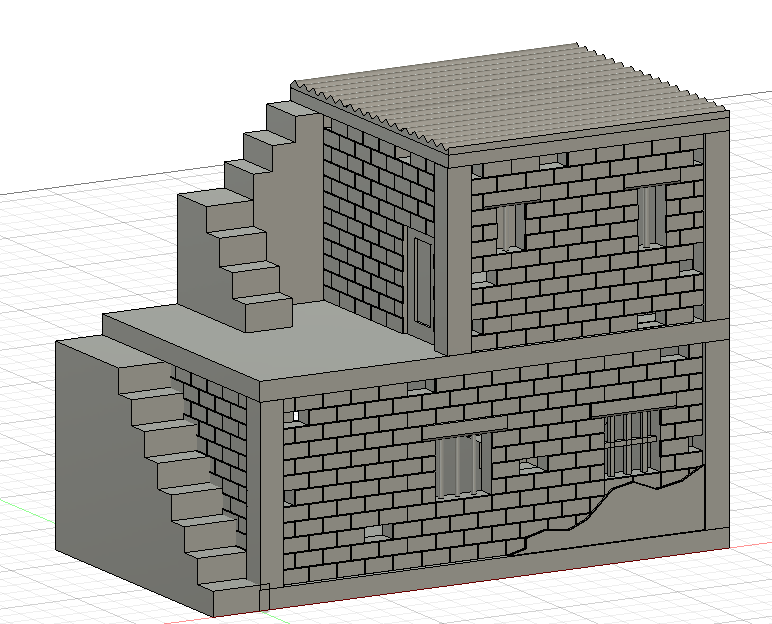Click the small white highlighted square on the brick wall

pos(296,416)
